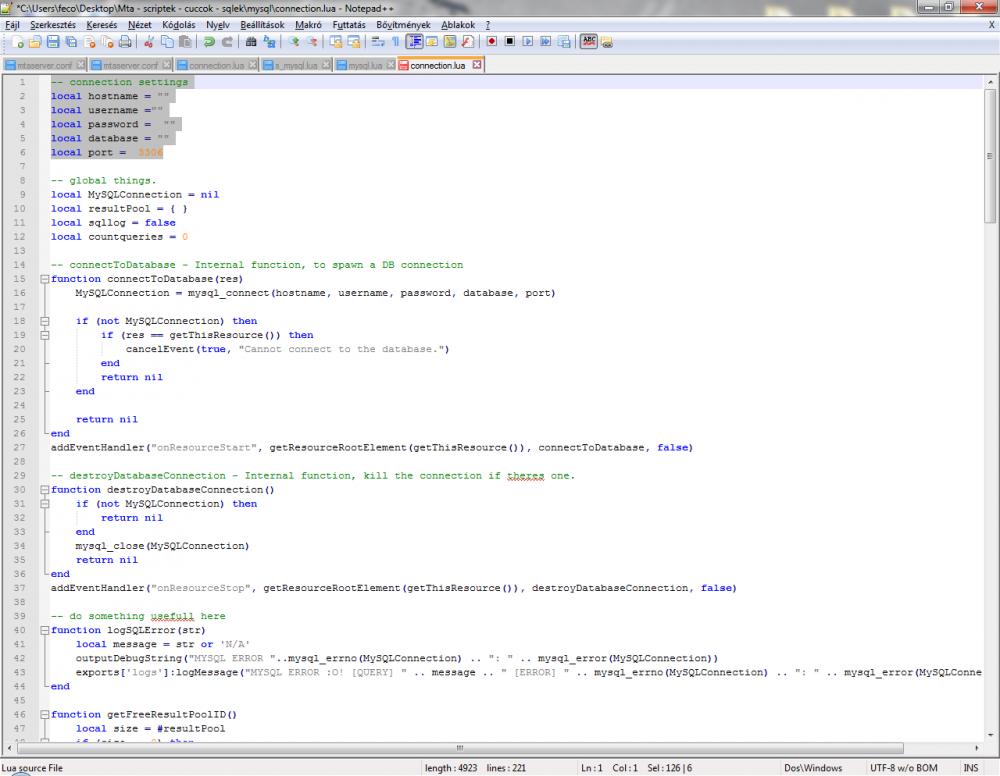Screen dimensions: 1000x776
Task: Switch to the s_mysql.lua tab
Action: (296, 65)
